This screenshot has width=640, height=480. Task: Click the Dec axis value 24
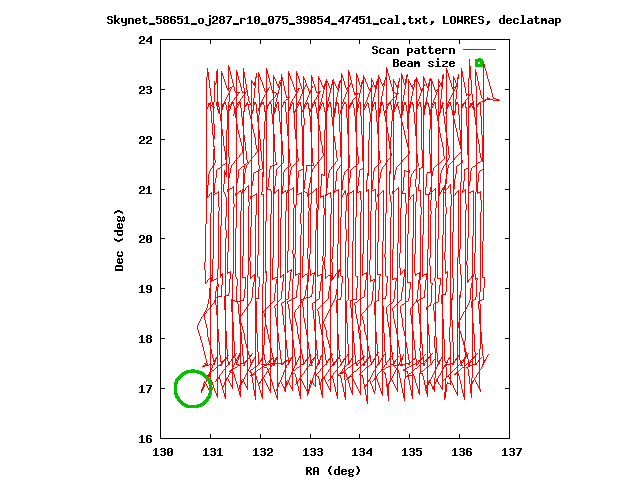point(146,40)
